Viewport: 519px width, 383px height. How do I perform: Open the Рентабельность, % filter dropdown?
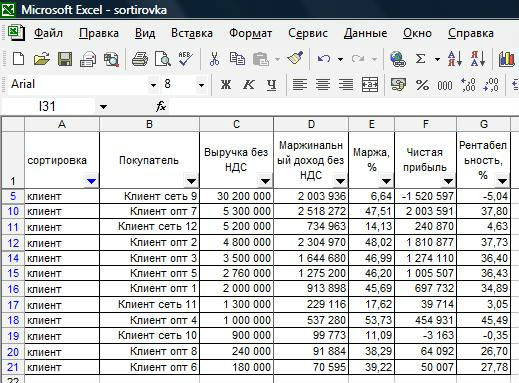502,181
